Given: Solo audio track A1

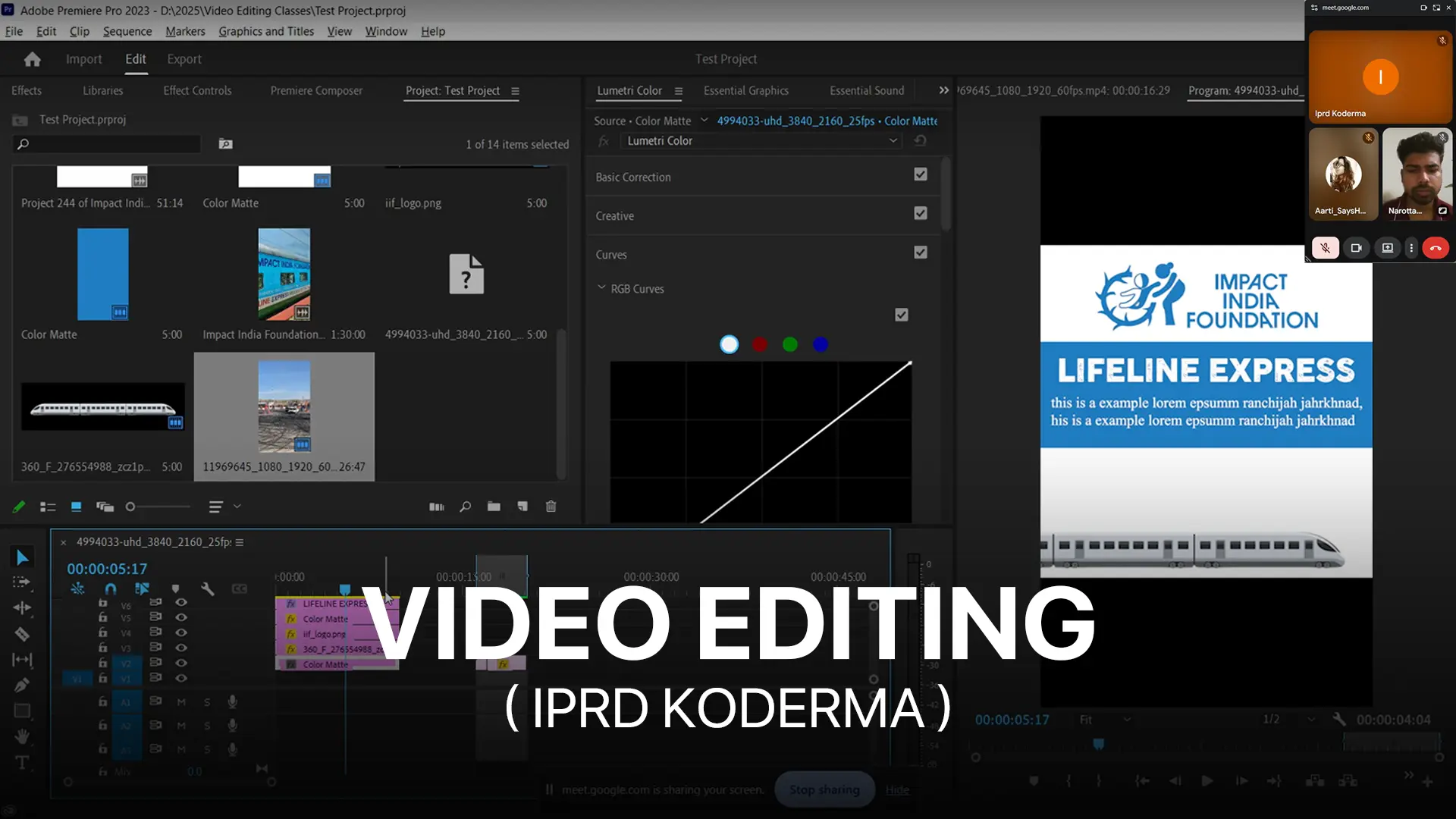Looking at the screenshot, I should pyautogui.click(x=207, y=703).
